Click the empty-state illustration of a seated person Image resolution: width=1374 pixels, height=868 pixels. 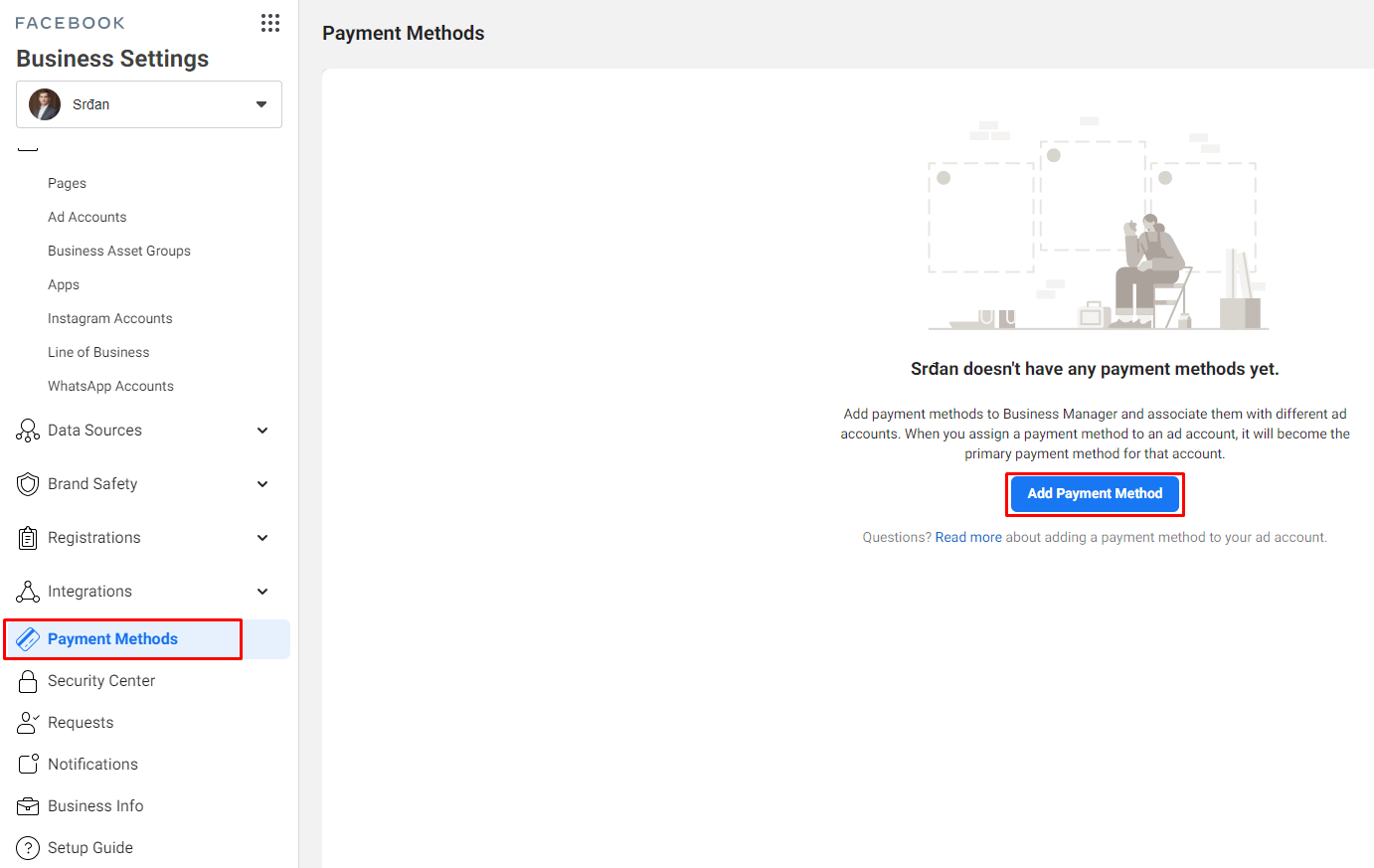(x=1097, y=224)
